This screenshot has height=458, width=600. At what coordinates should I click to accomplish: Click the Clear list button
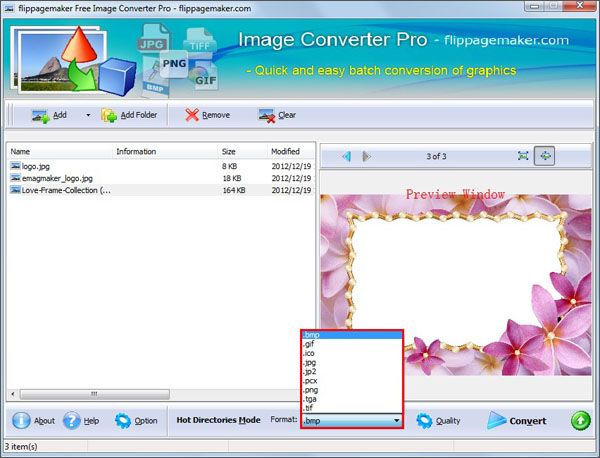pos(277,115)
